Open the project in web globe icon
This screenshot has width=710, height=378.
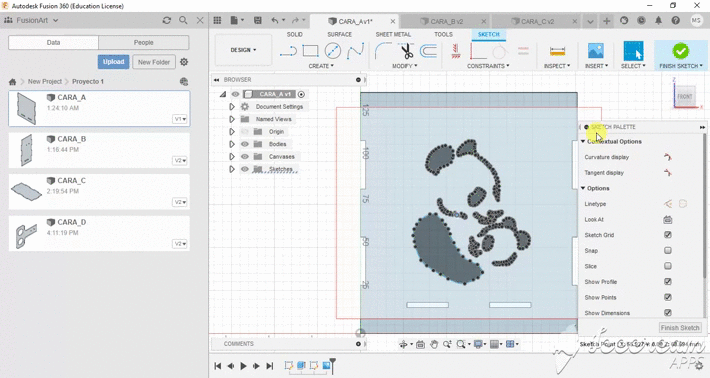pyautogui.click(x=183, y=81)
